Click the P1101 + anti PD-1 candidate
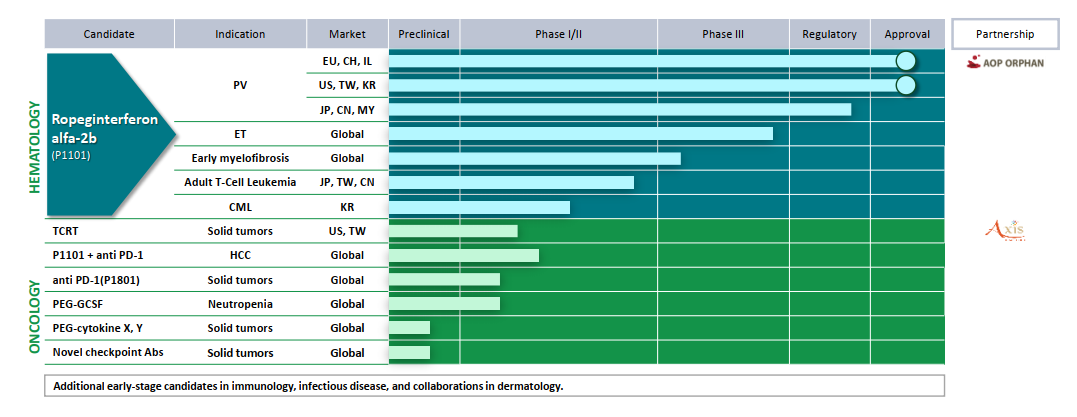The image size is (1077, 417). (97, 256)
